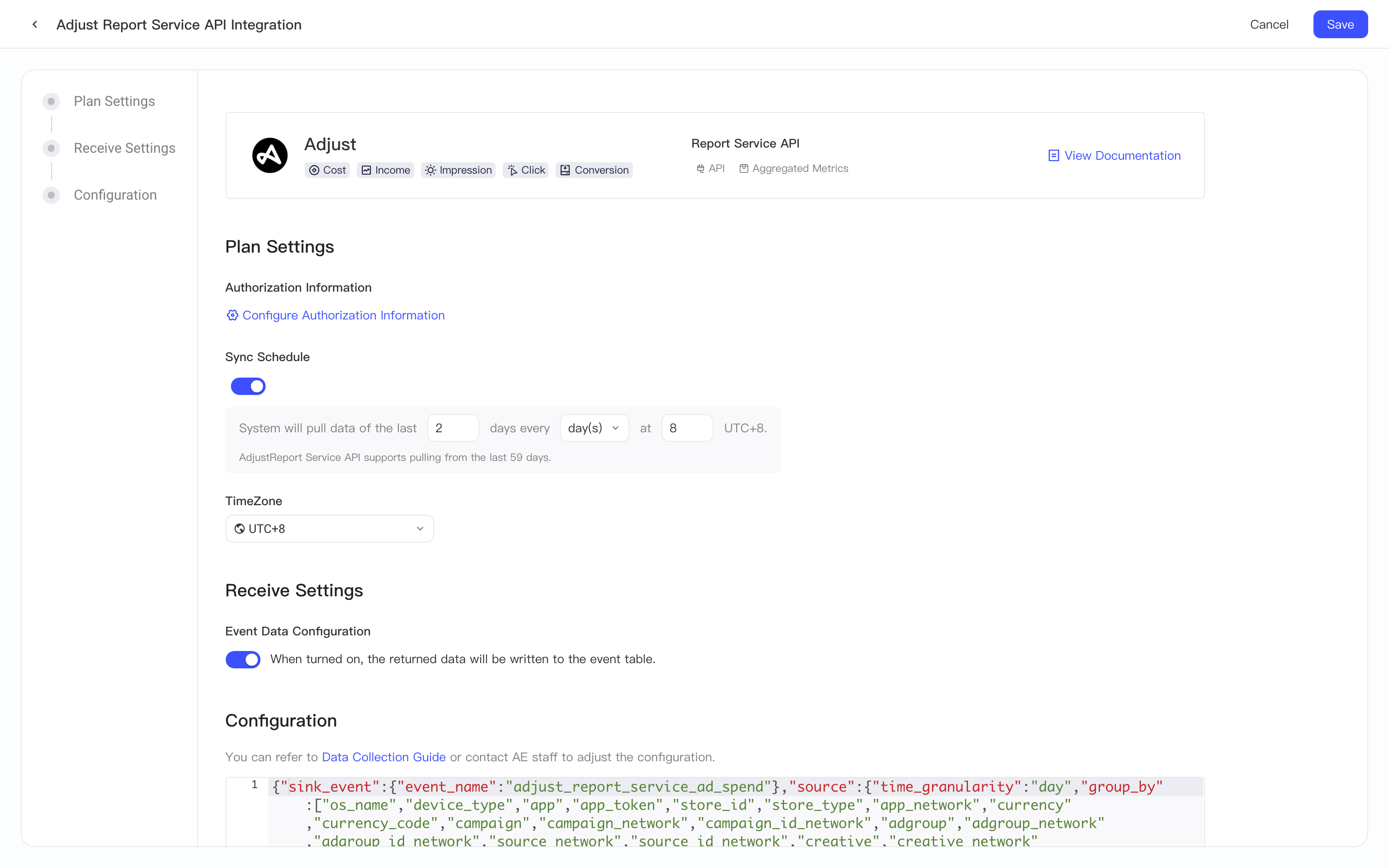Focus the last days number field
The height and width of the screenshot is (868, 1389).
click(x=453, y=428)
